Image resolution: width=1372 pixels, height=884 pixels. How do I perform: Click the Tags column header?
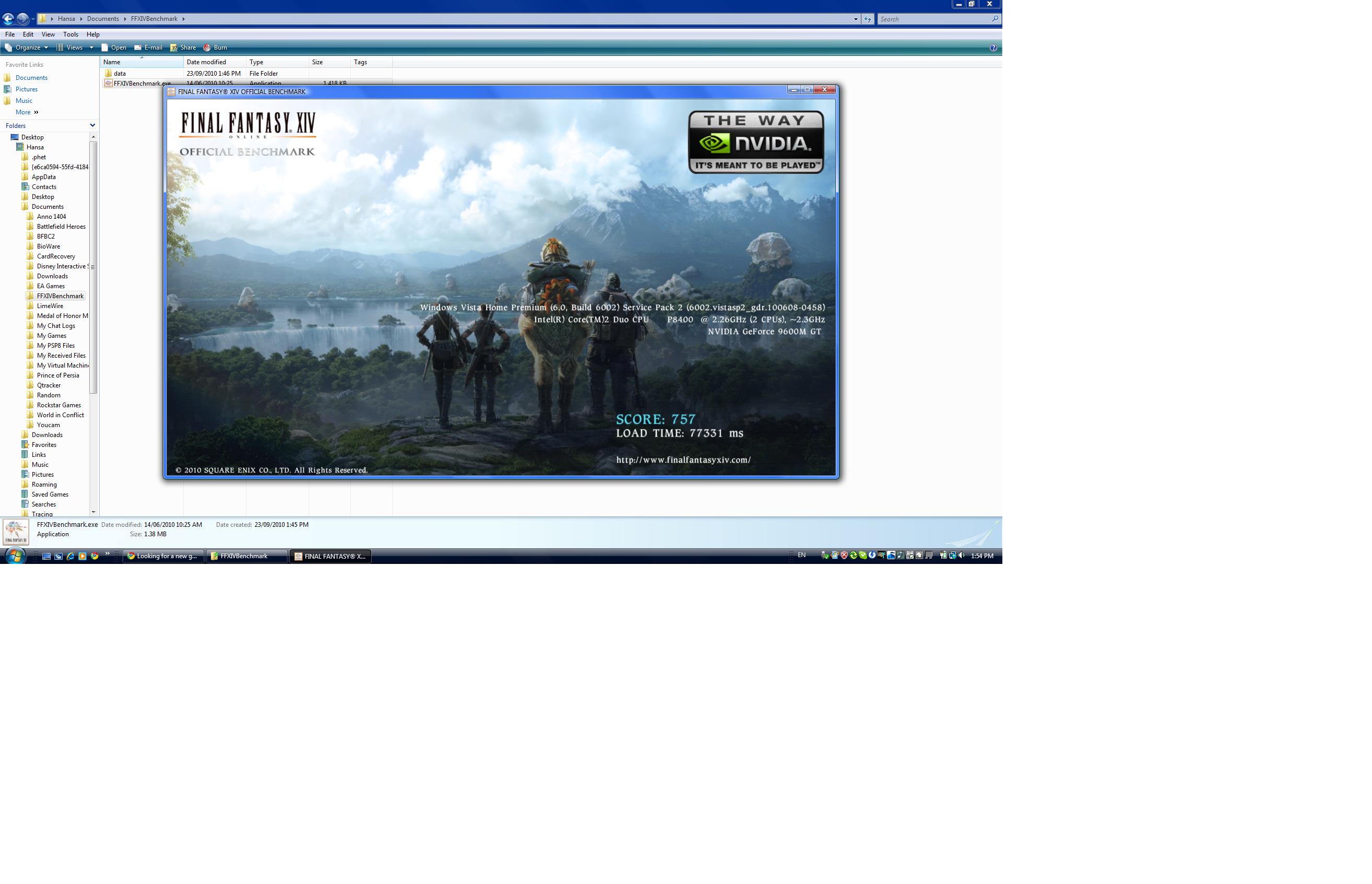[371, 62]
